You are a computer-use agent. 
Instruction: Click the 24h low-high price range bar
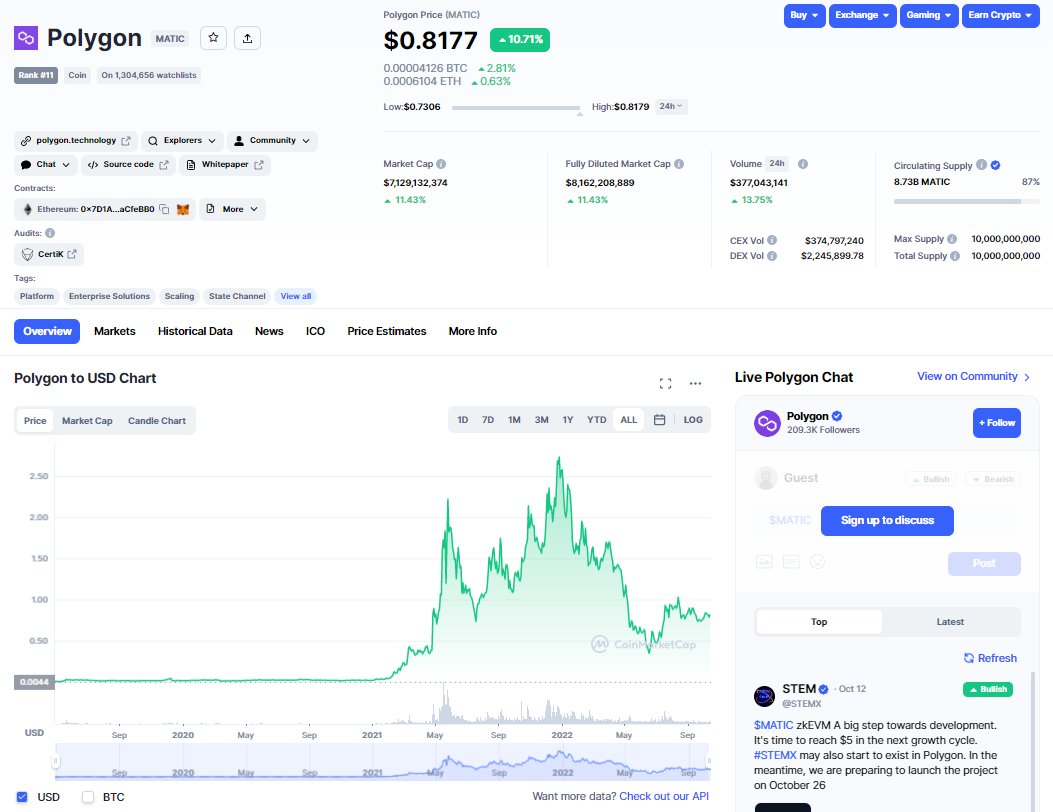click(516, 107)
